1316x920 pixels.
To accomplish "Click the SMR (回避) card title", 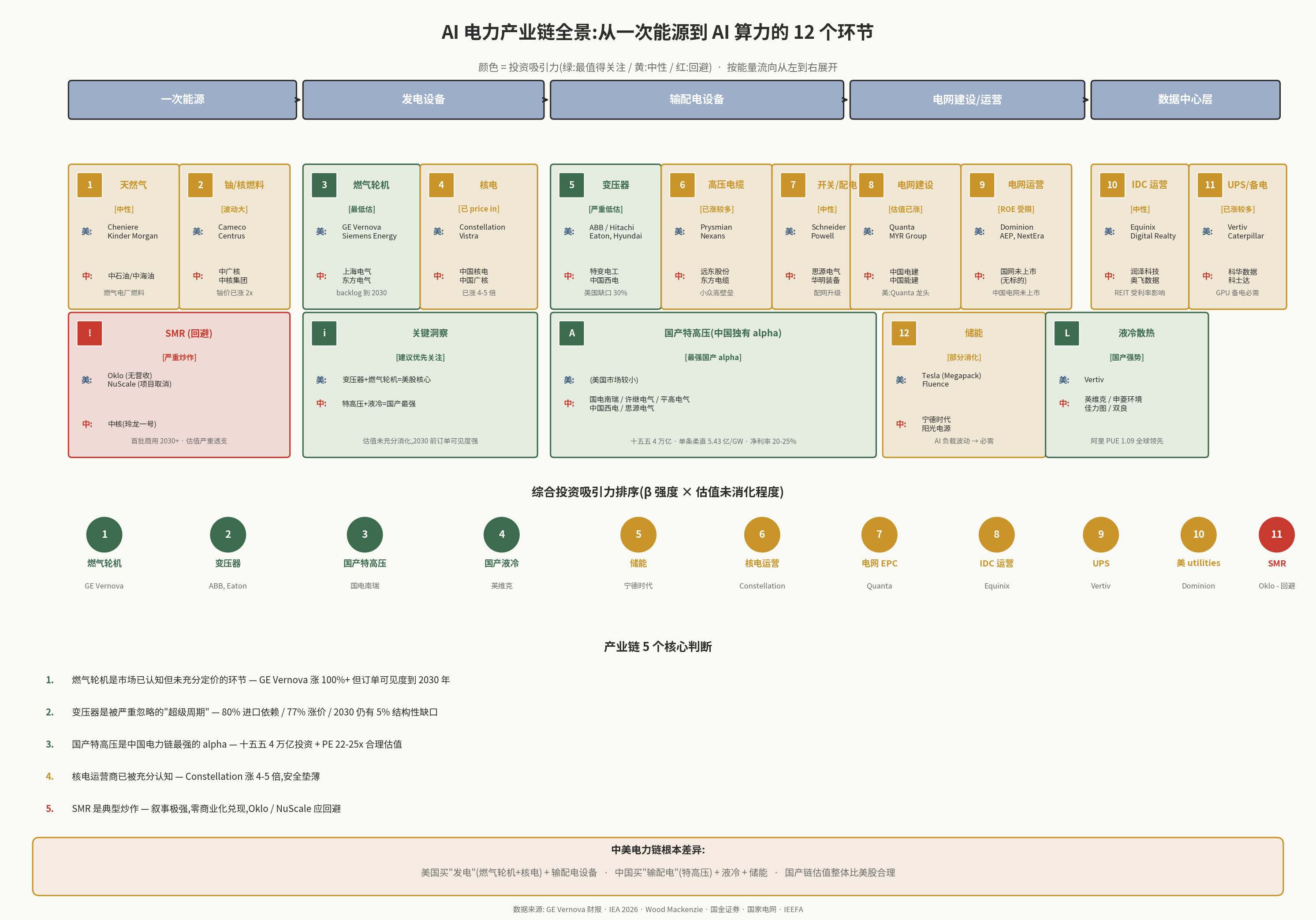I will (x=189, y=334).
